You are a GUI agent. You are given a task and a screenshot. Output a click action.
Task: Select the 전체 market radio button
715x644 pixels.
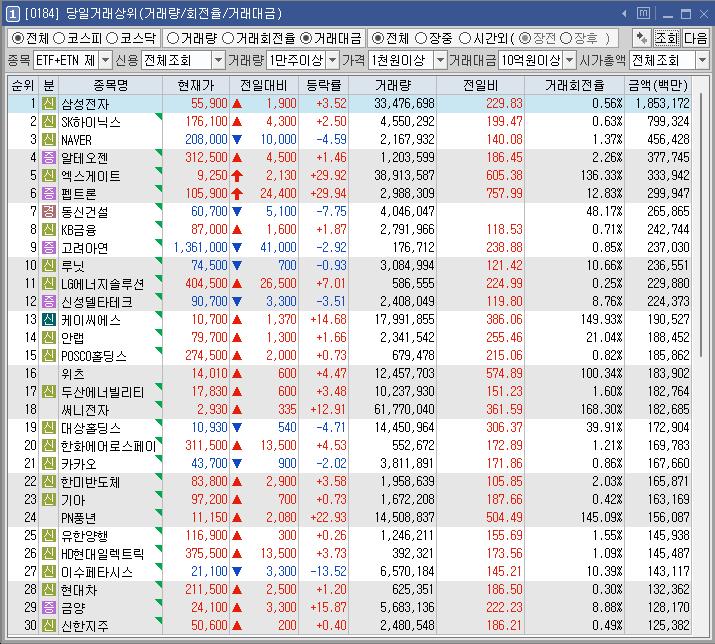tap(17, 38)
